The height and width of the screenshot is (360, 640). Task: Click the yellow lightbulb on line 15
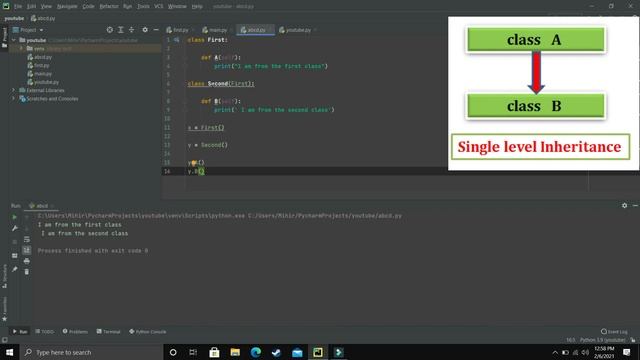click(x=194, y=163)
